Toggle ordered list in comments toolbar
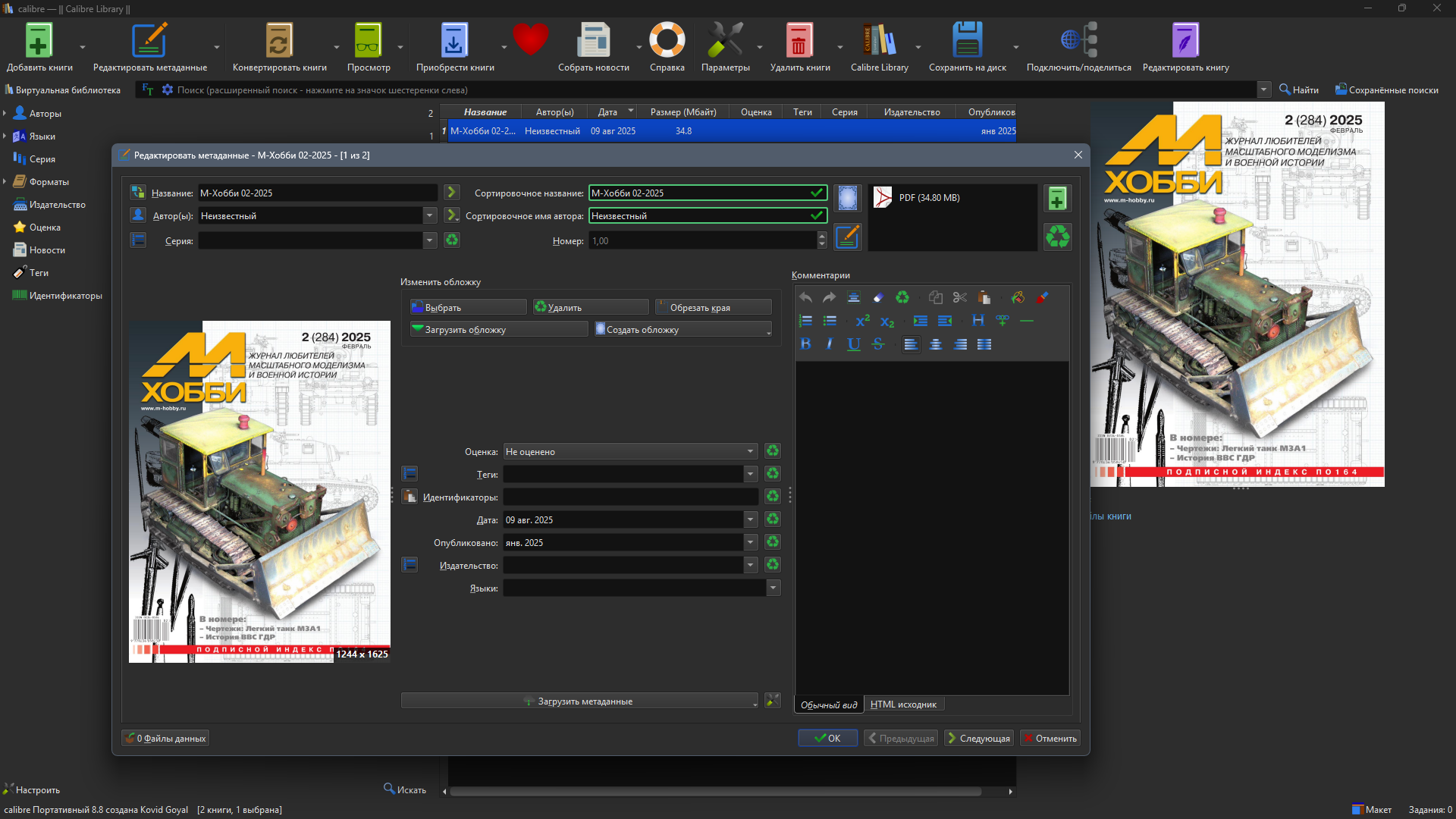Viewport: 1456px width, 819px height. [x=805, y=321]
